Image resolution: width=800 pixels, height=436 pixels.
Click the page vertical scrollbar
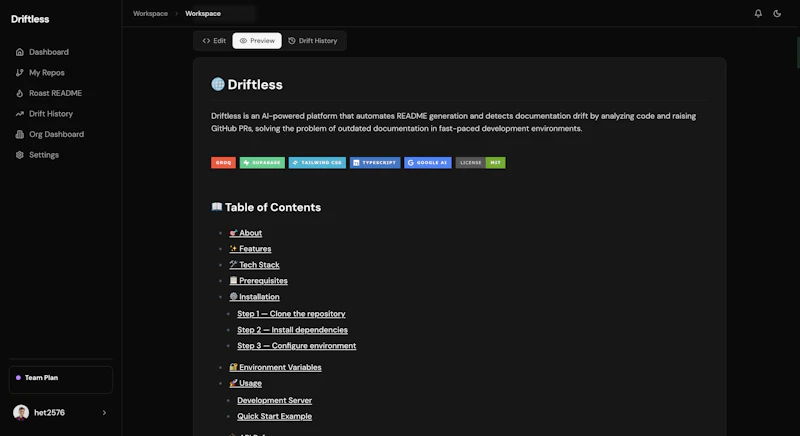(797, 53)
